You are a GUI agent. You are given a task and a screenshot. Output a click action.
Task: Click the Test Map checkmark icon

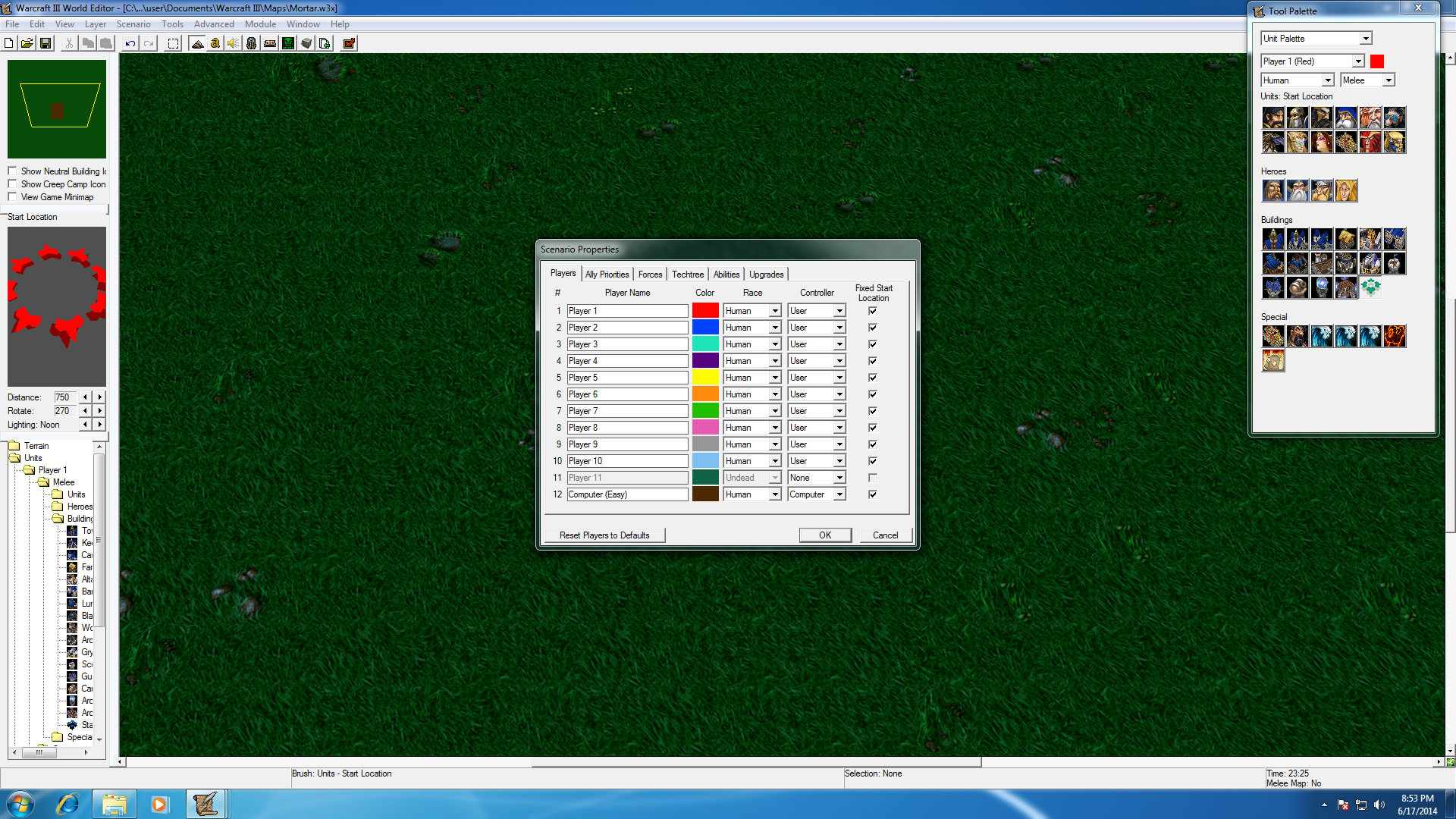coord(349,43)
